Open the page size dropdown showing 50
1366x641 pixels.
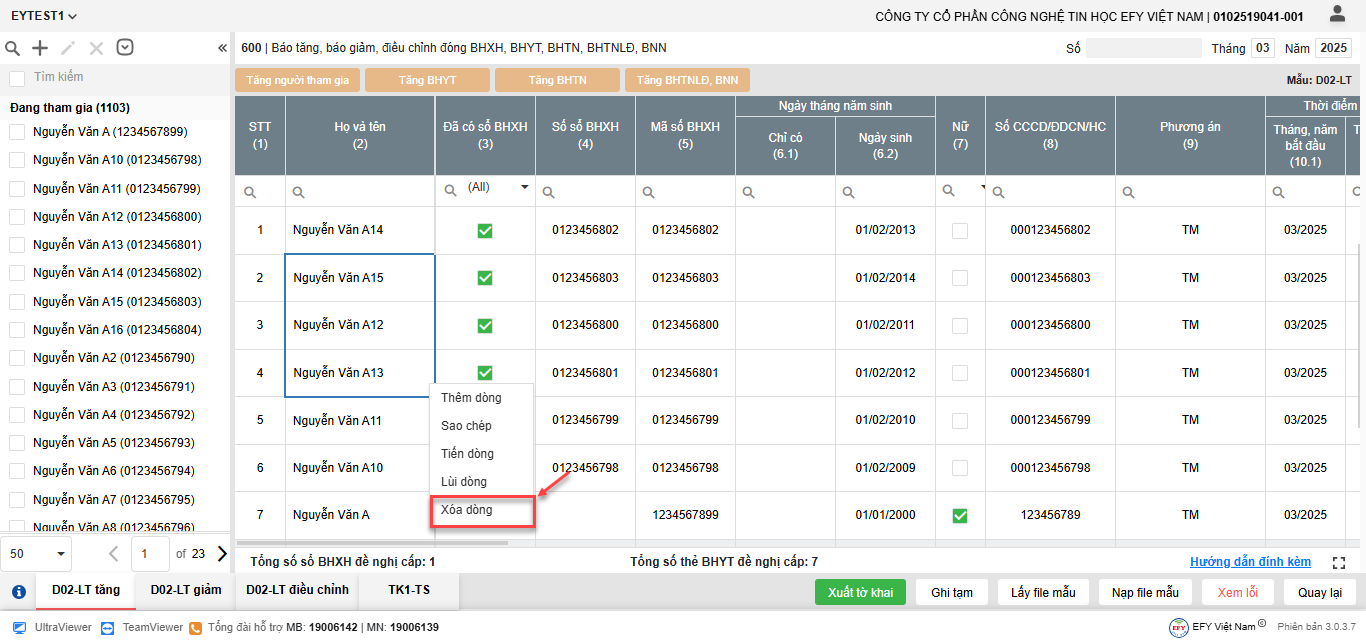37,553
